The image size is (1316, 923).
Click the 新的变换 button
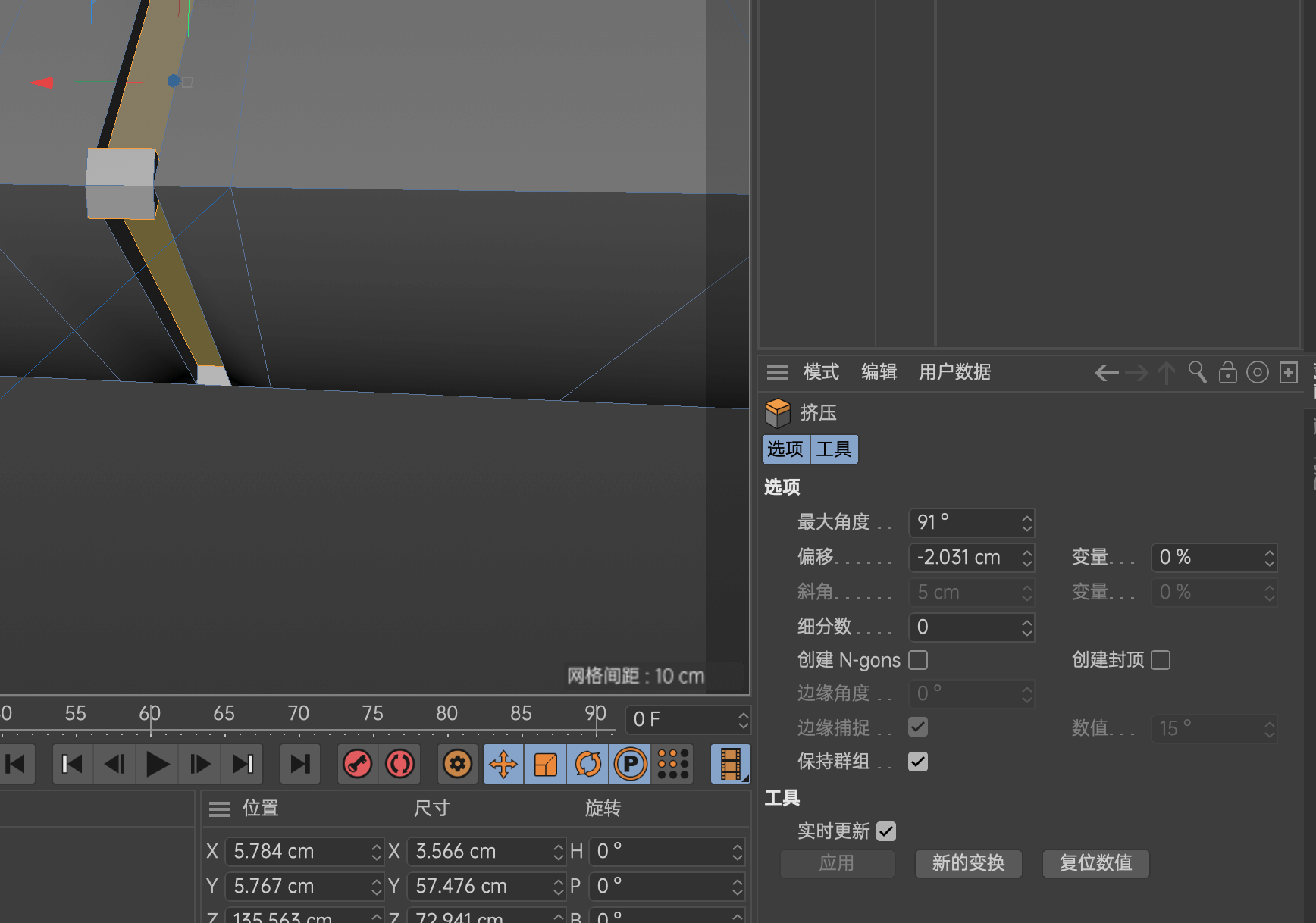point(968,863)
